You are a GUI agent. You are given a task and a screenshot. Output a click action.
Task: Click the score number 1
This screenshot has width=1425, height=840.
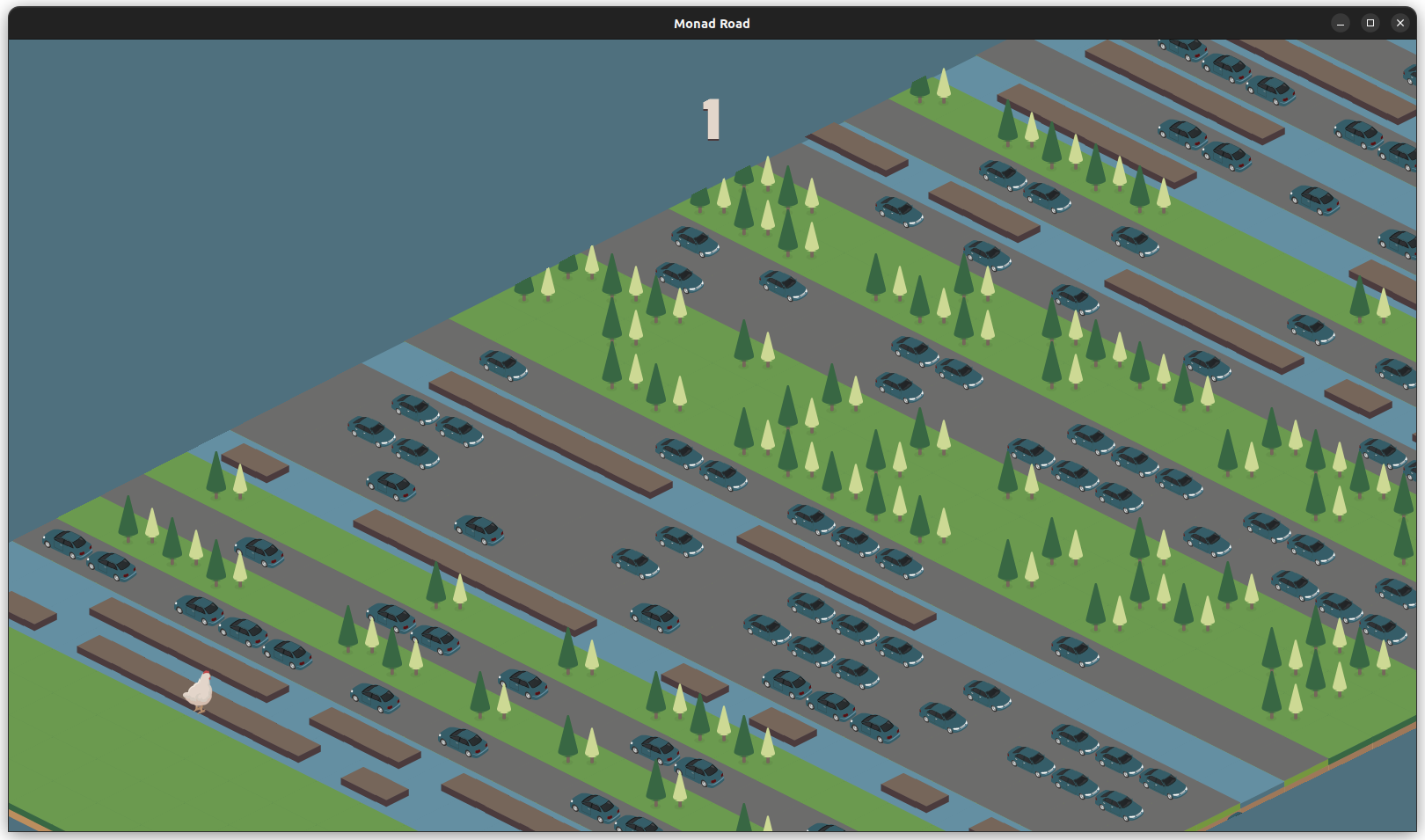pos(712,120)
